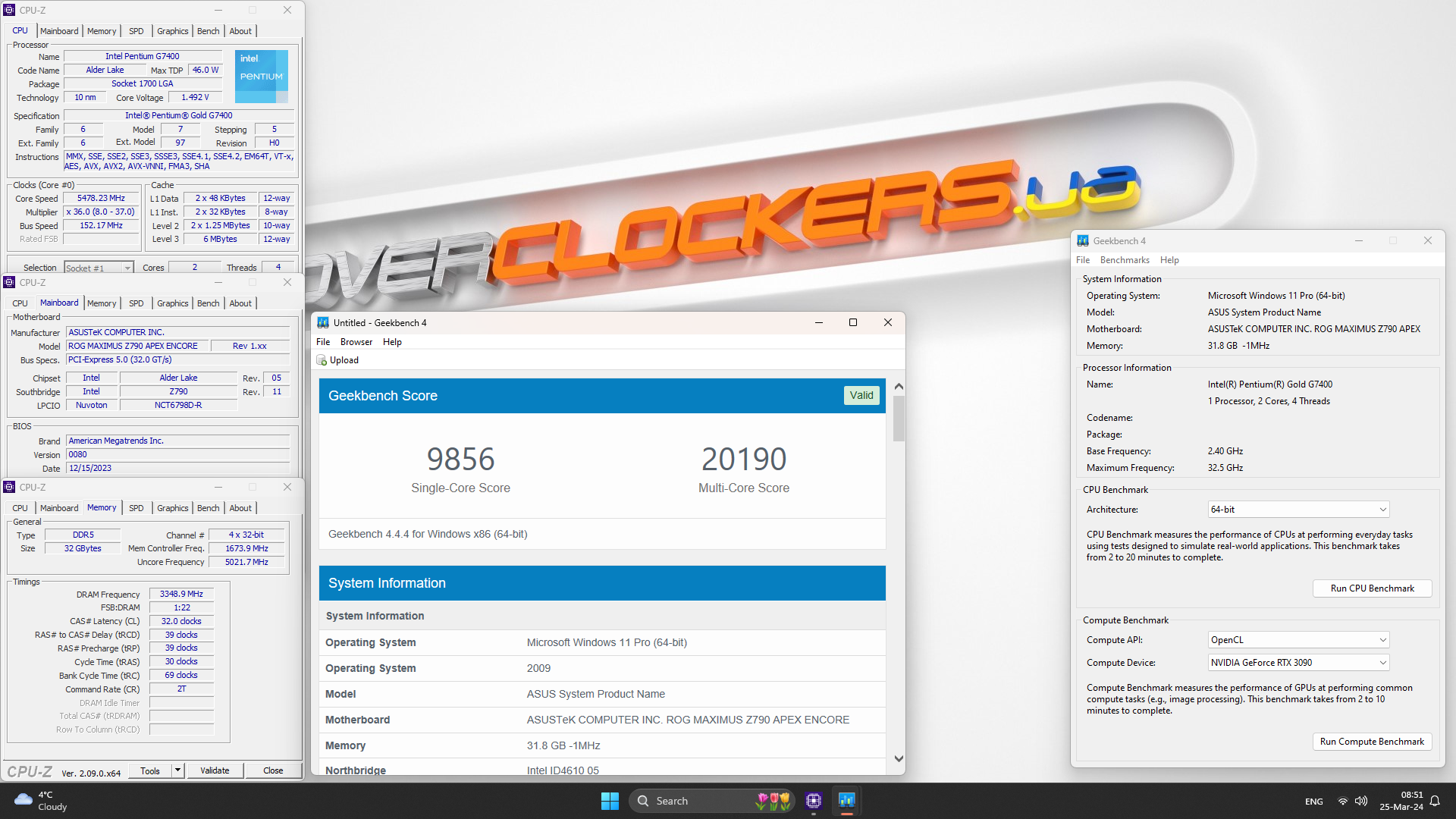
Task: Open volume control in system tray
Action: (1361, 801)
